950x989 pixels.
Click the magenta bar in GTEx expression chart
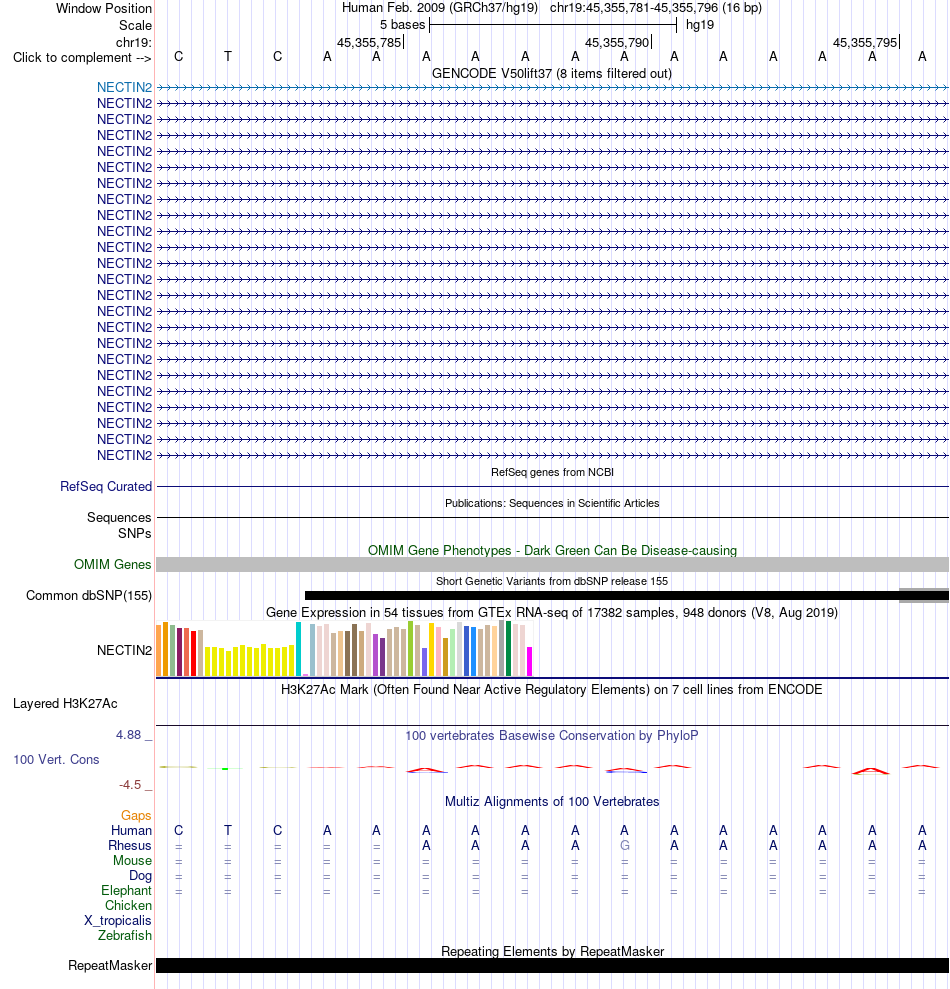(530, 662)
